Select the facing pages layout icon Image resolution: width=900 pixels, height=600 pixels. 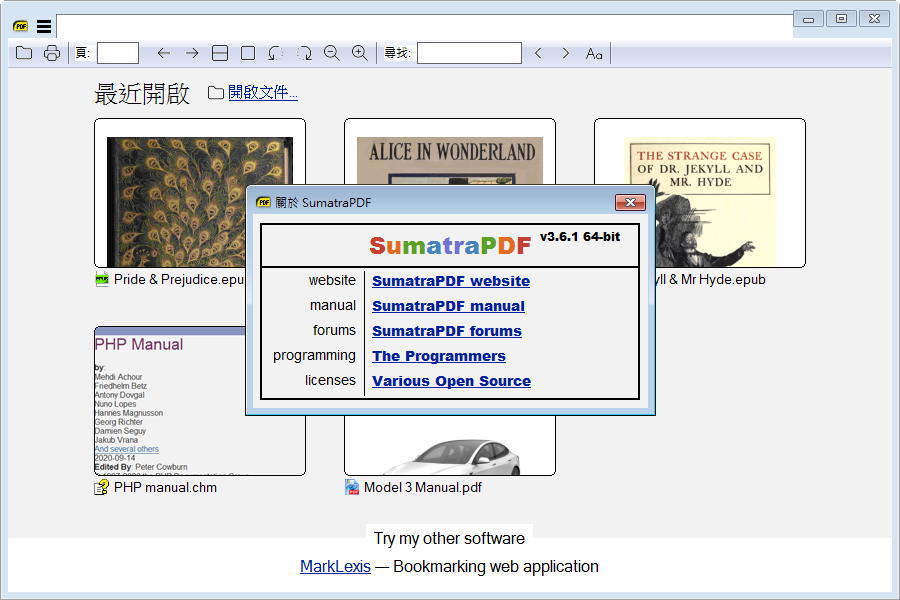coord(219,53)
